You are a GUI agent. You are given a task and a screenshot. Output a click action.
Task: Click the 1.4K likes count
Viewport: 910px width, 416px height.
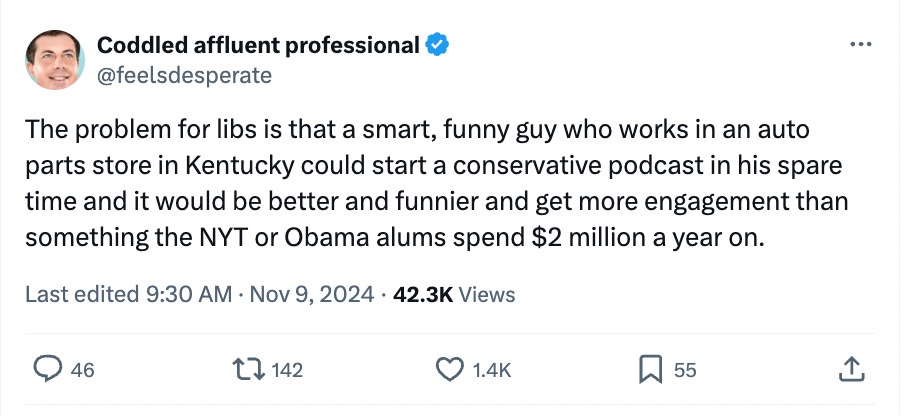491,370
